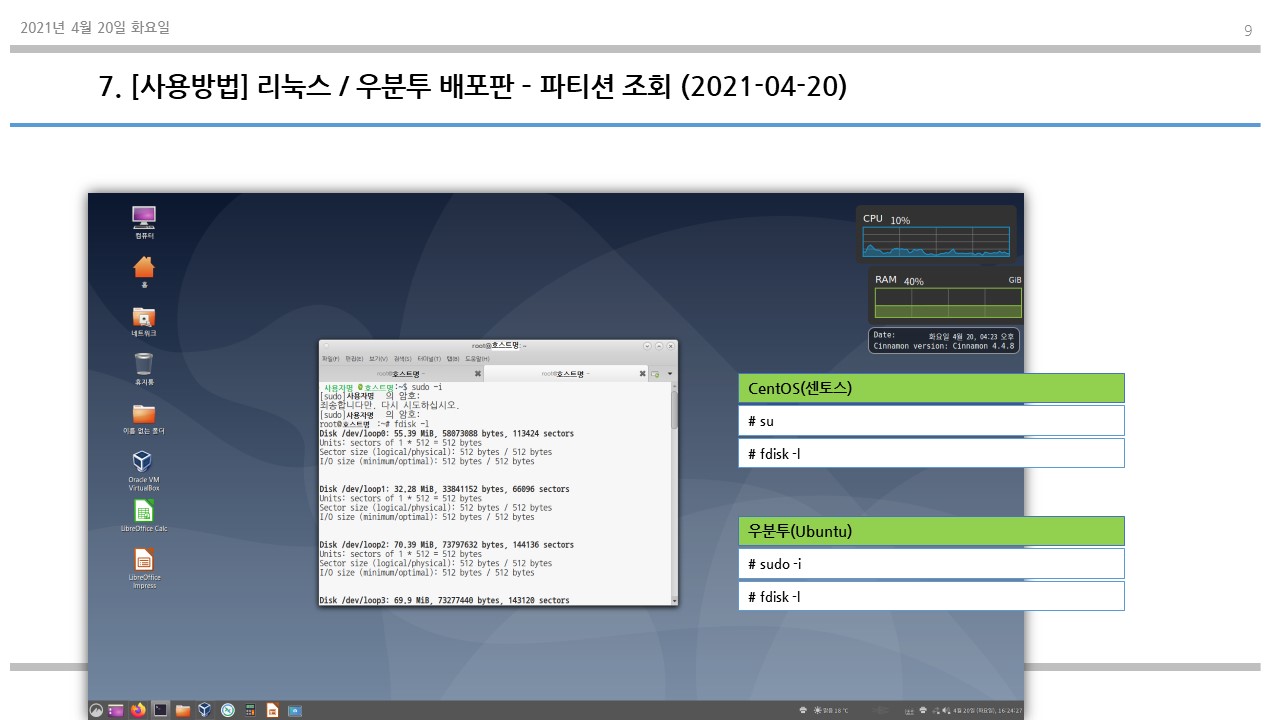The width and height of the screenshot is (1280, 720).
Task: Click the green circular taskbar icon
Action: pos(227,710)
